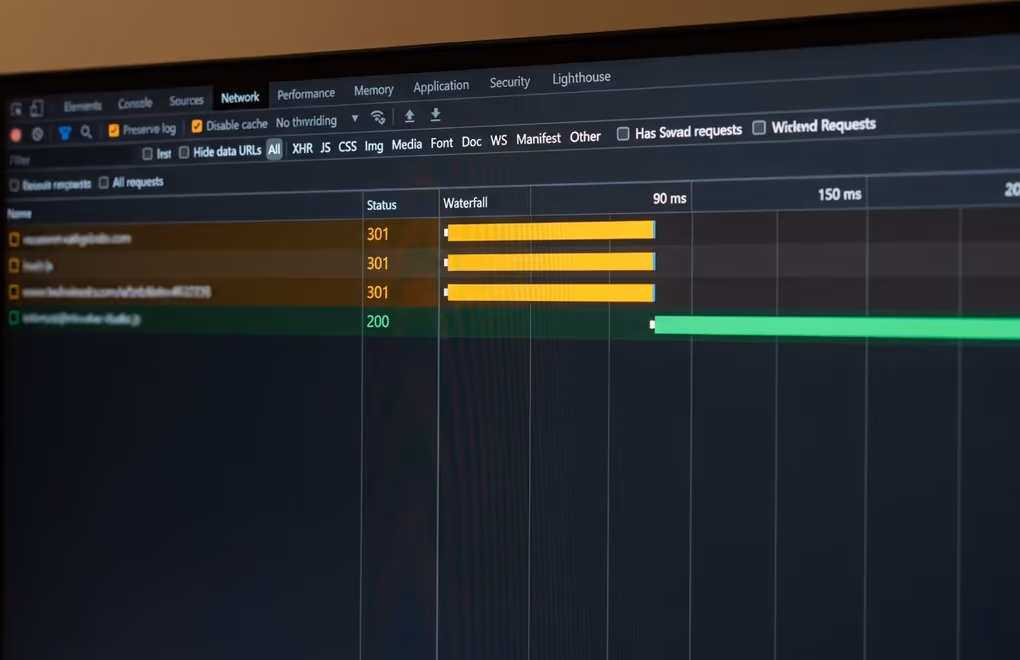
Task: Click the Waterfall column header
Action: pyautogui.click(x=465, y=203)
